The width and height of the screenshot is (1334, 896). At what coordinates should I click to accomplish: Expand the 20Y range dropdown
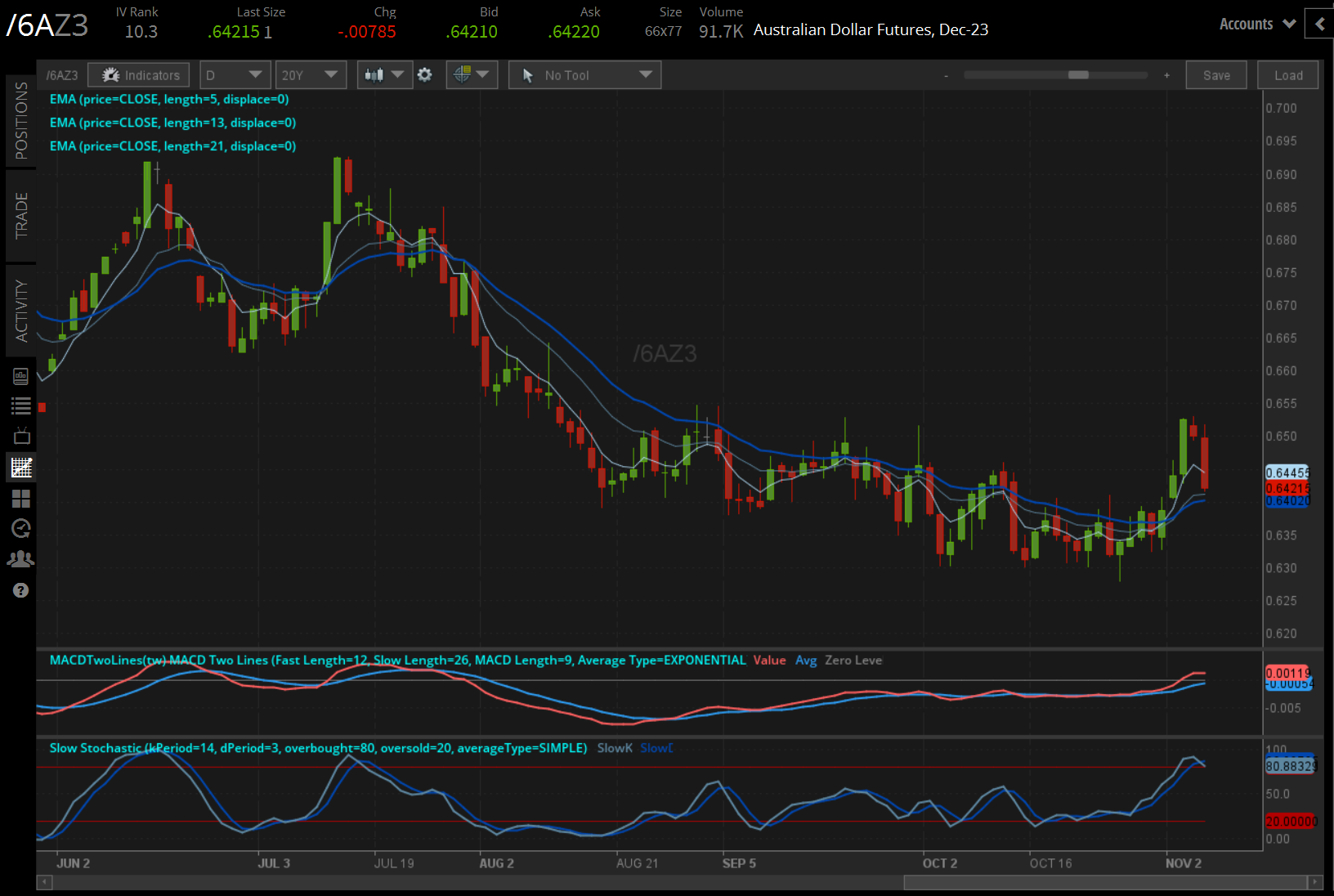311,74
